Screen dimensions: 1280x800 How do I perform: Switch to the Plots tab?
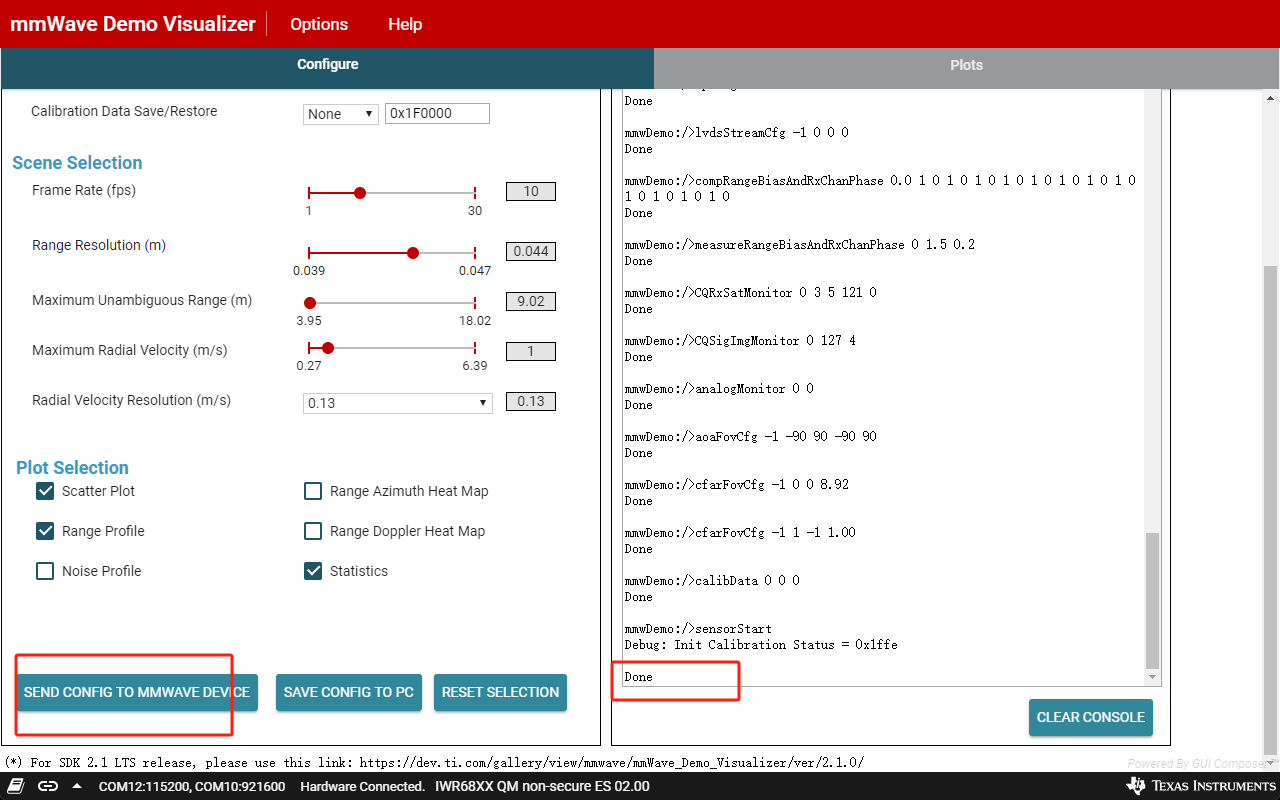[x=966, y=64]
